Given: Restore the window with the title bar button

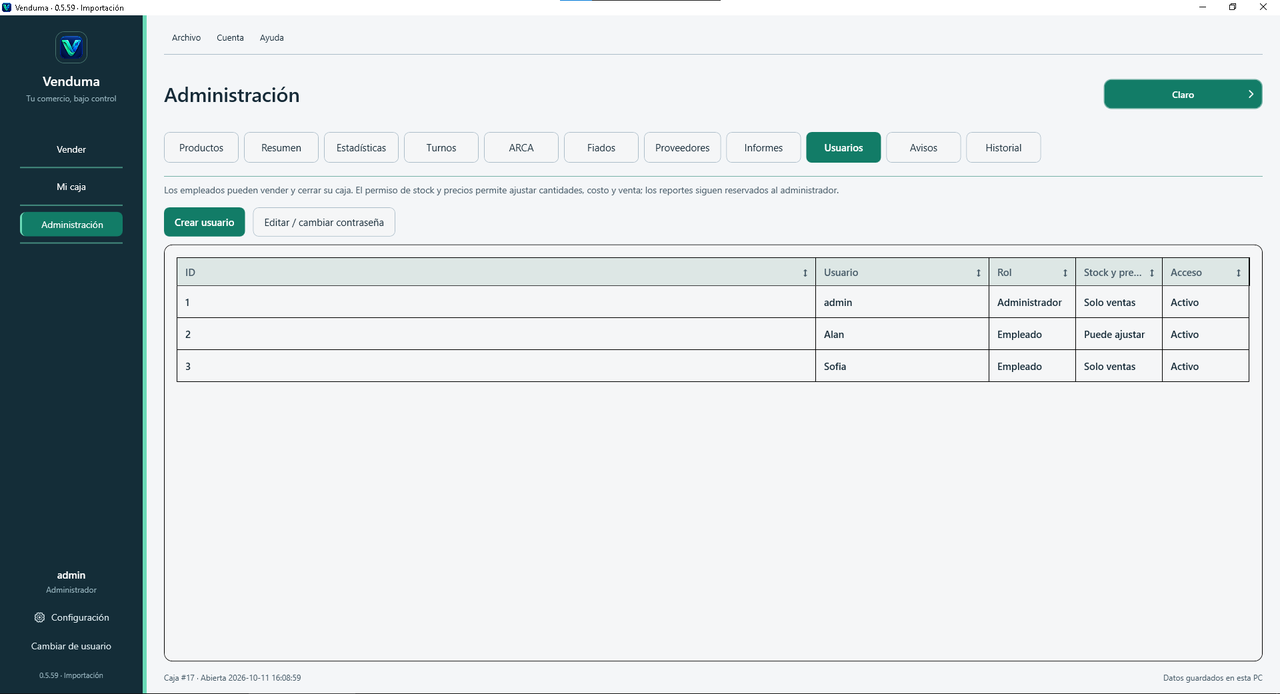Looking at the screenshot, I should pyautogui.click(x=1232, y=7).
